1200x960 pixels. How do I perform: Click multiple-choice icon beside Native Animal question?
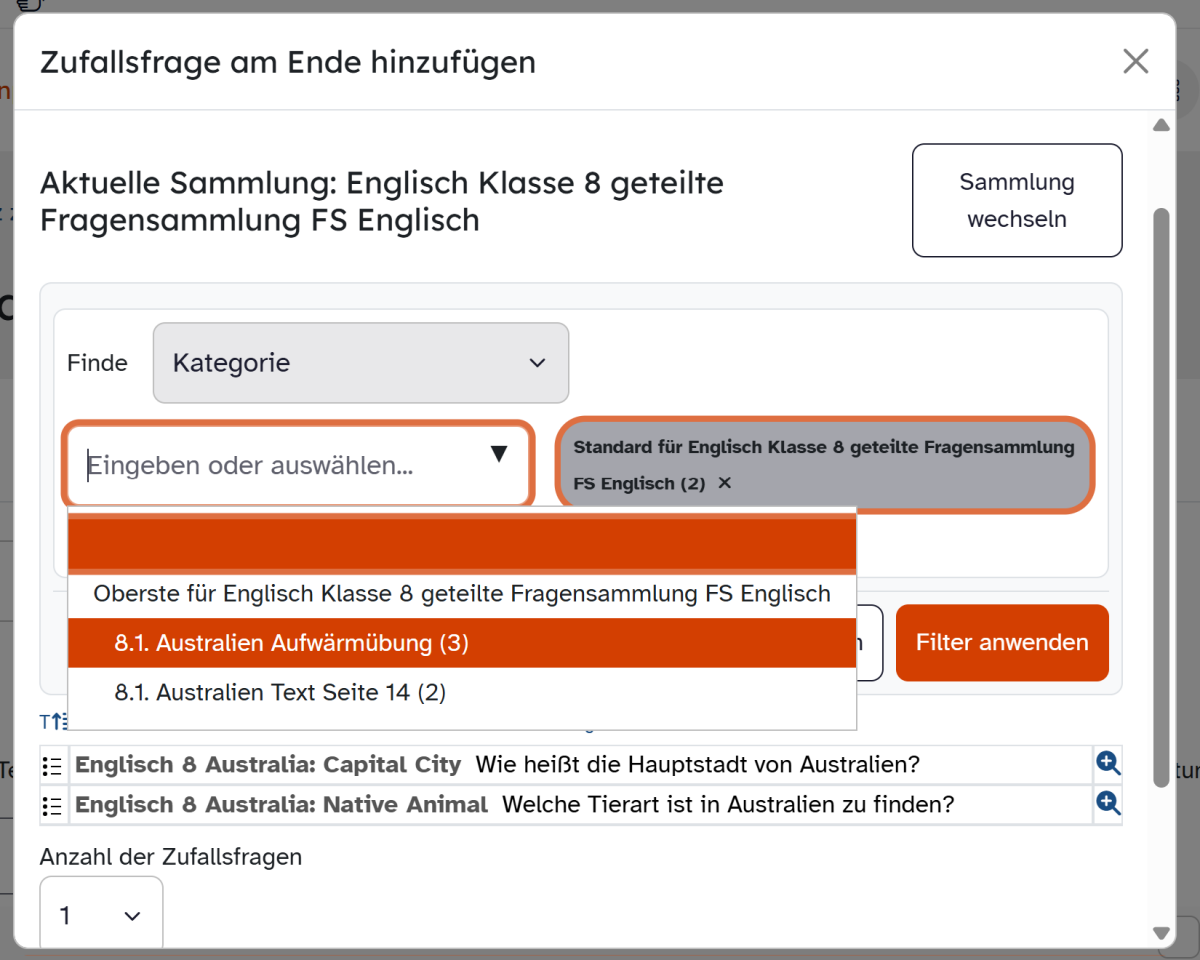(x=53, y=805)
